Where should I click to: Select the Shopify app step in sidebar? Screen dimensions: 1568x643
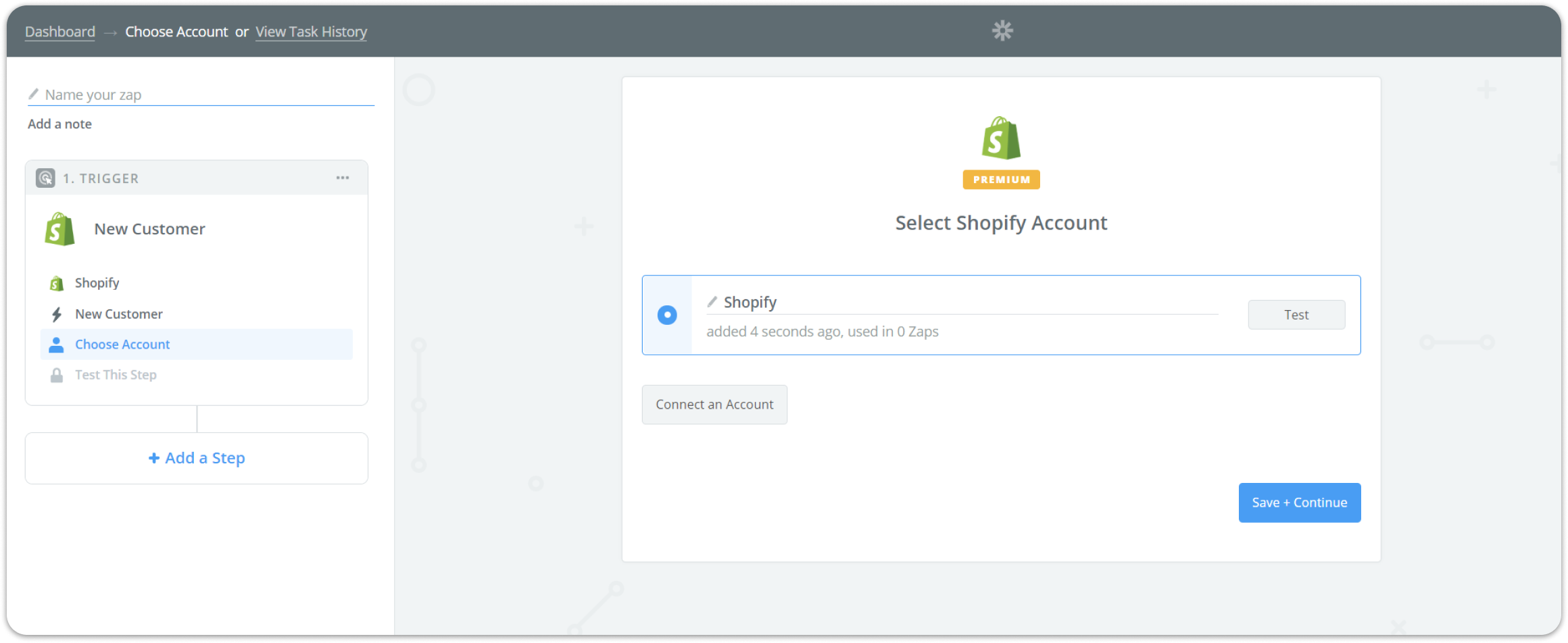click(x=196, y=283)
